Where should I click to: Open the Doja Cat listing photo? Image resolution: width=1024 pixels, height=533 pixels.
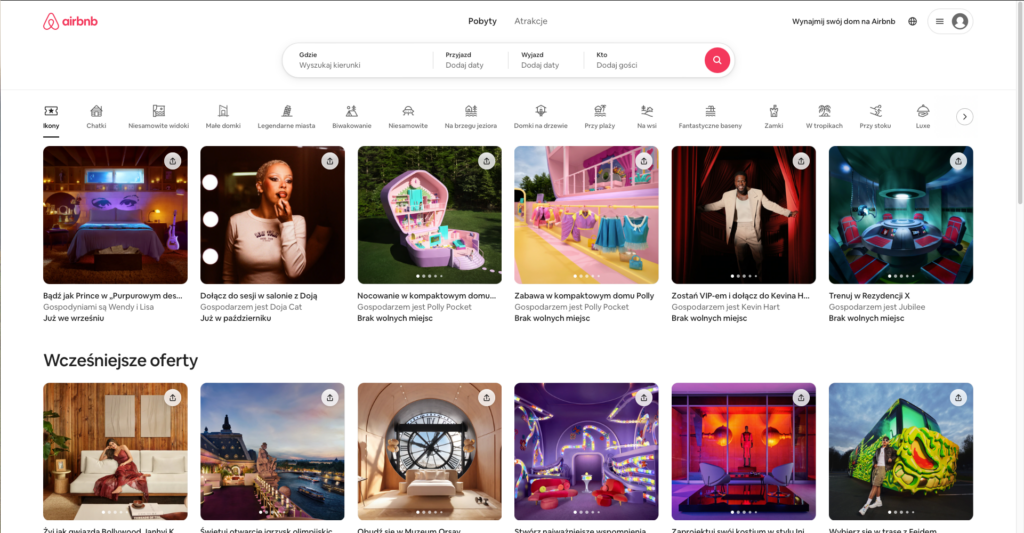[272, 215]
